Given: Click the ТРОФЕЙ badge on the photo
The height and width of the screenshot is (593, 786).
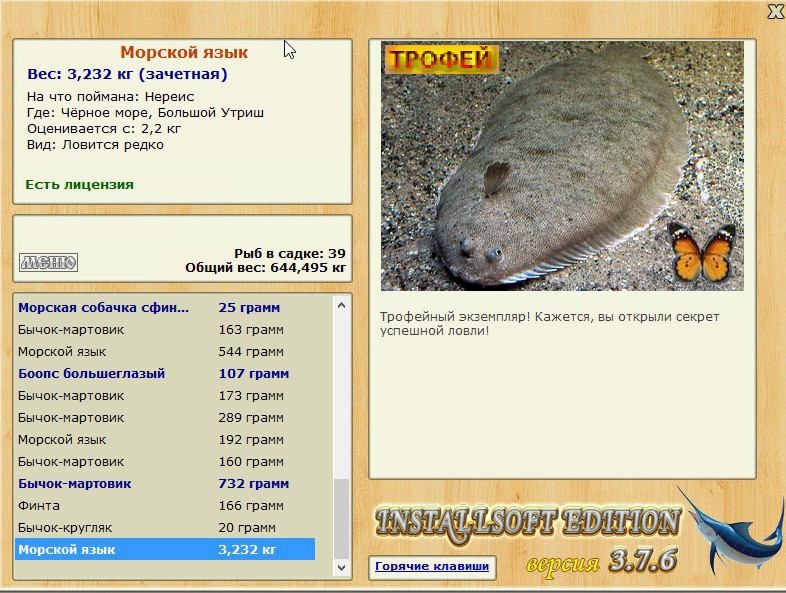Looking at the screenshot, I should (441, 59).
